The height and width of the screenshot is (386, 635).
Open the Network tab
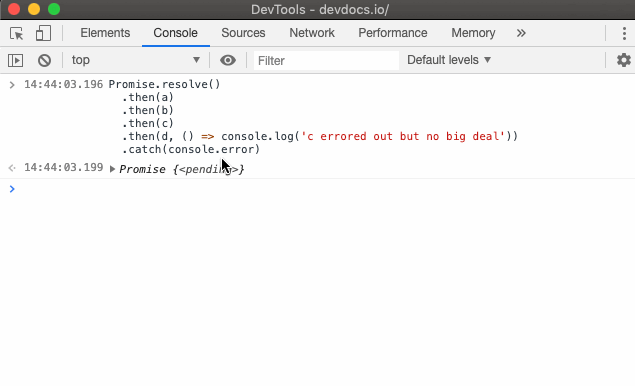[x=312, y=33]
